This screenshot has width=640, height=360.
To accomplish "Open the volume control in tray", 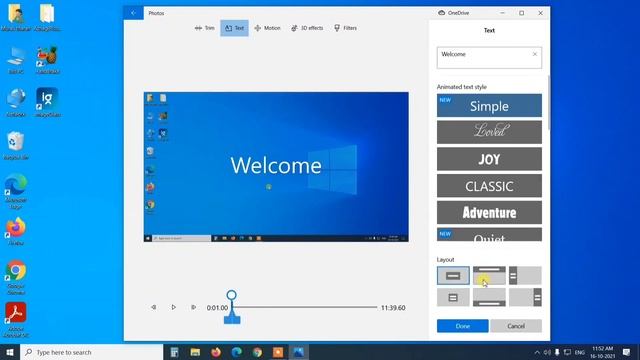I will pos(547,352).
